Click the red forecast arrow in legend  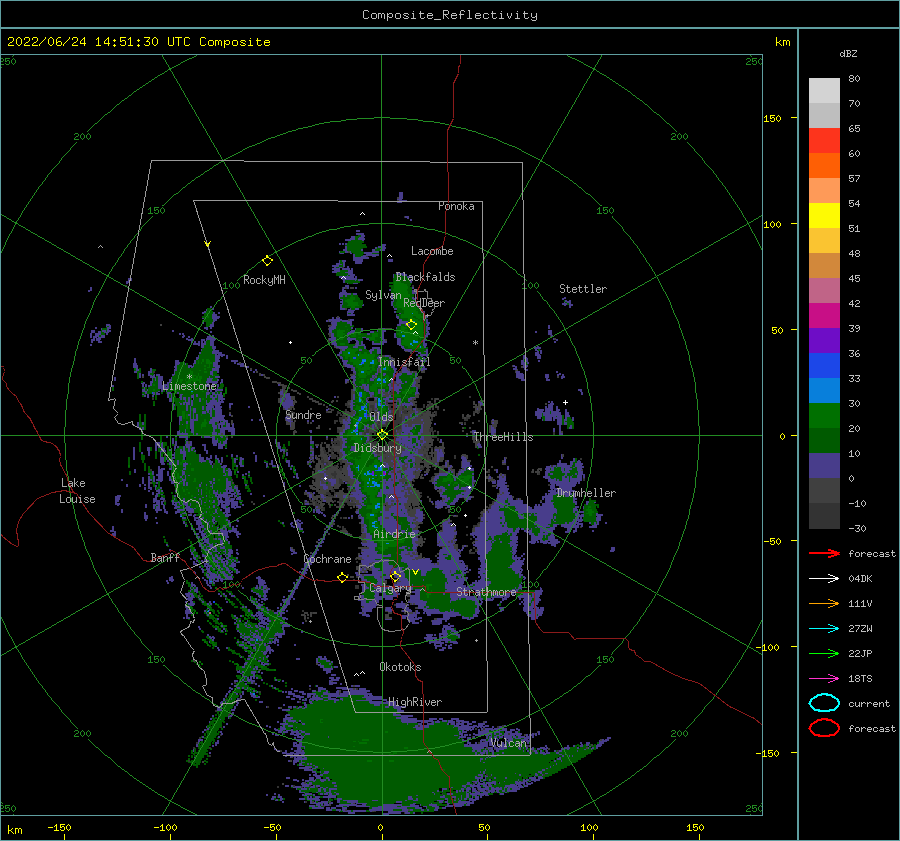click(x=824, y=553)
